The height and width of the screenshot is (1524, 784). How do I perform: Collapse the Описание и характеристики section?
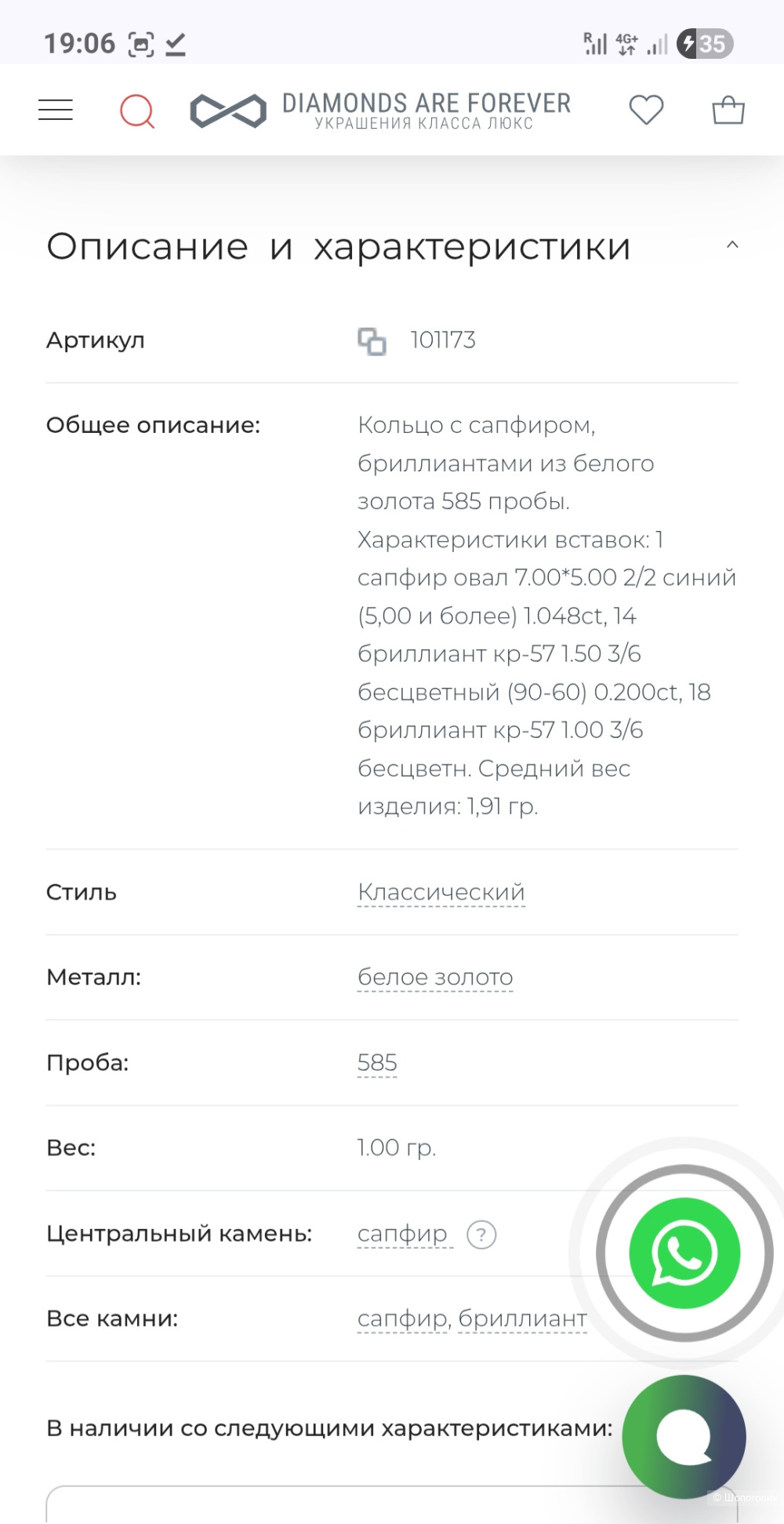tap(732, 244)
